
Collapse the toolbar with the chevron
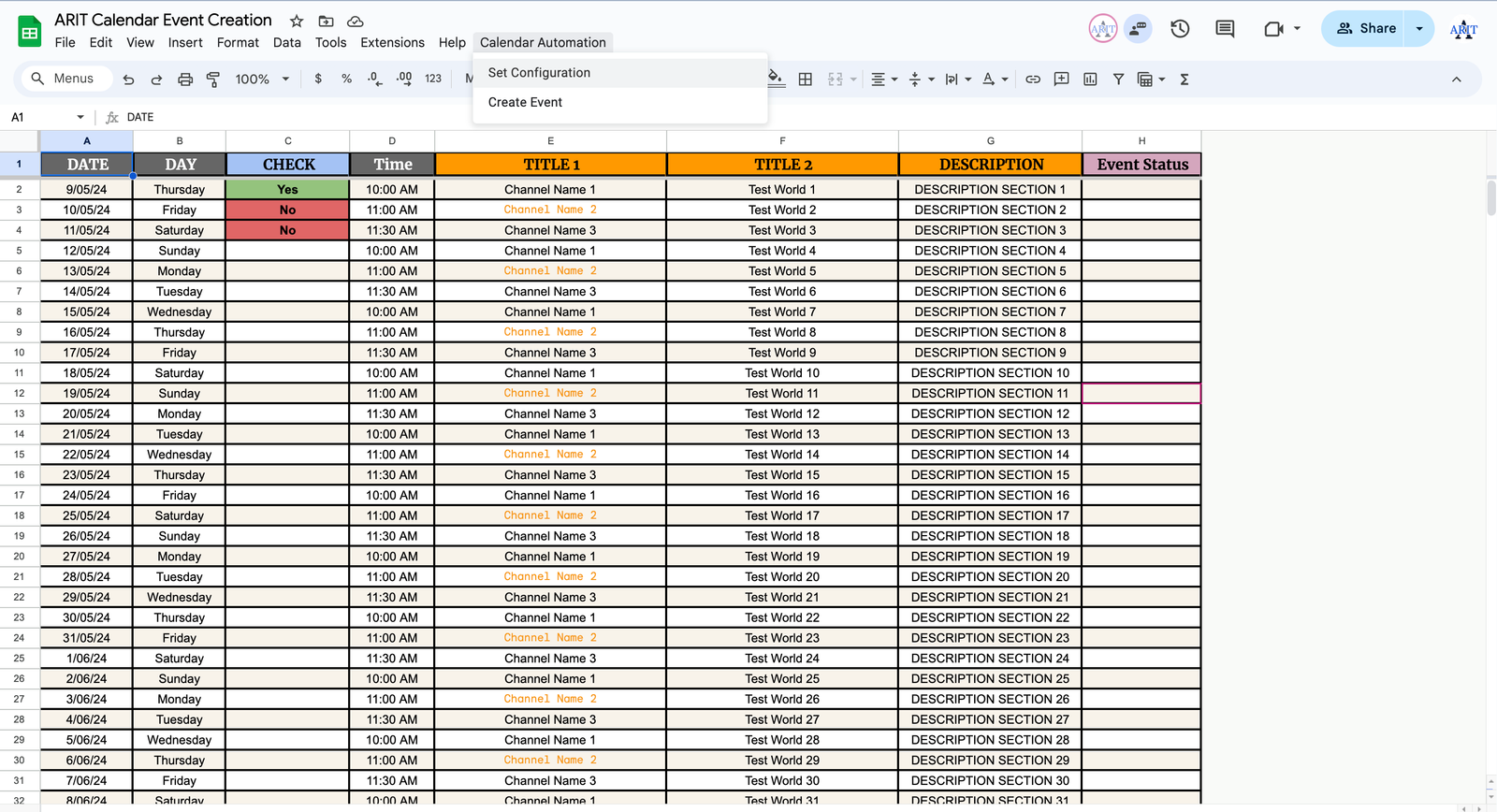[1457, 80]
